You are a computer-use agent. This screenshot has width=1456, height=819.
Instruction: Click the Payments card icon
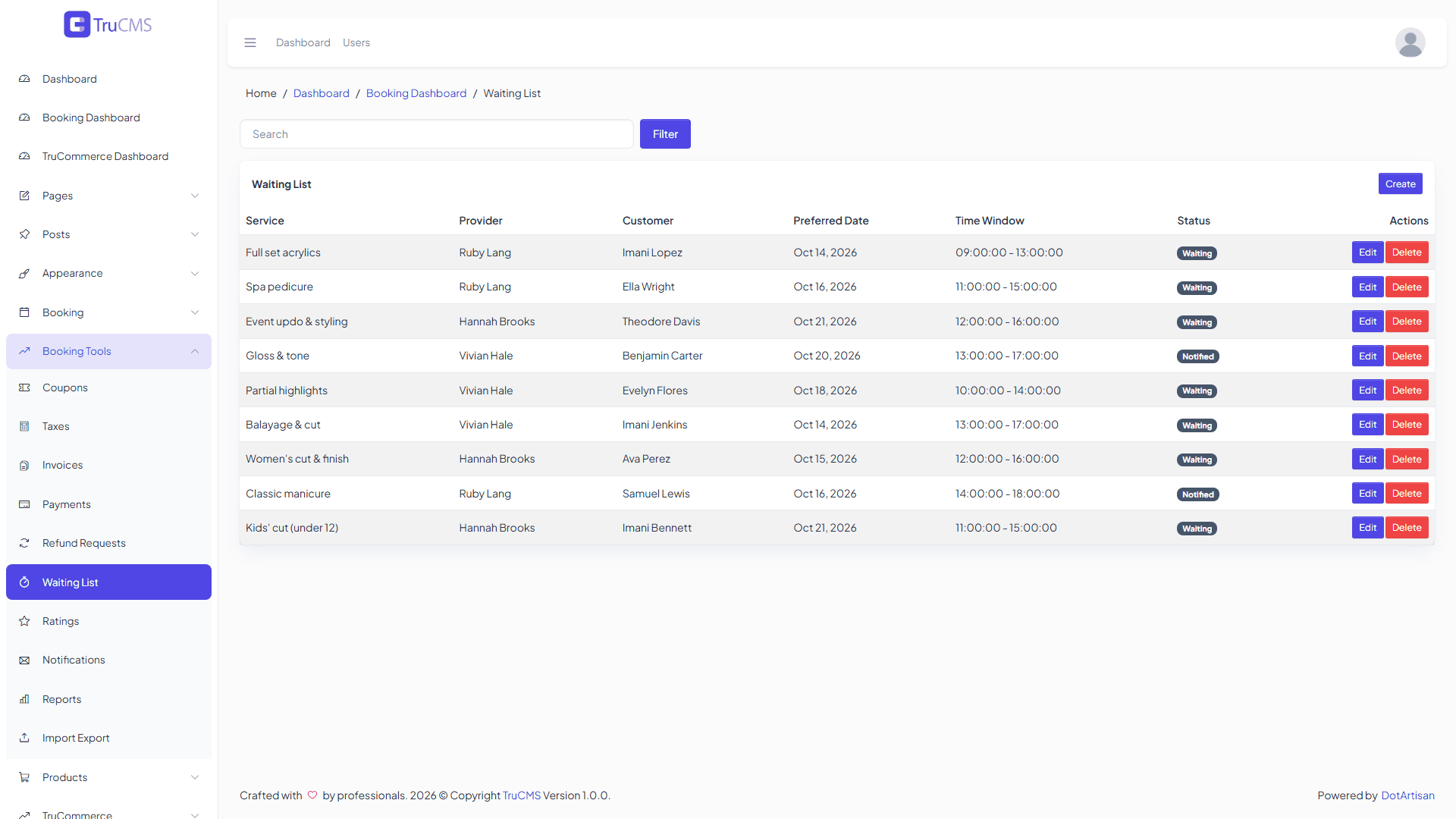point(24,504)
